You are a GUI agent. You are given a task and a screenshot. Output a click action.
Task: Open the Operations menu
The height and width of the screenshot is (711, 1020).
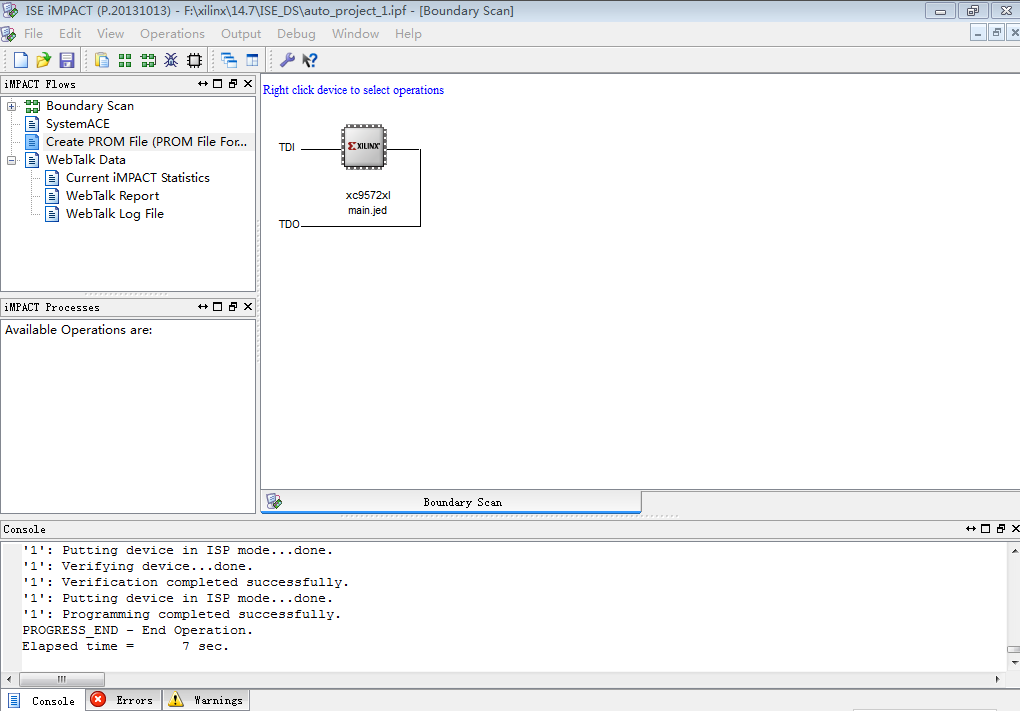tap(172, 33)
